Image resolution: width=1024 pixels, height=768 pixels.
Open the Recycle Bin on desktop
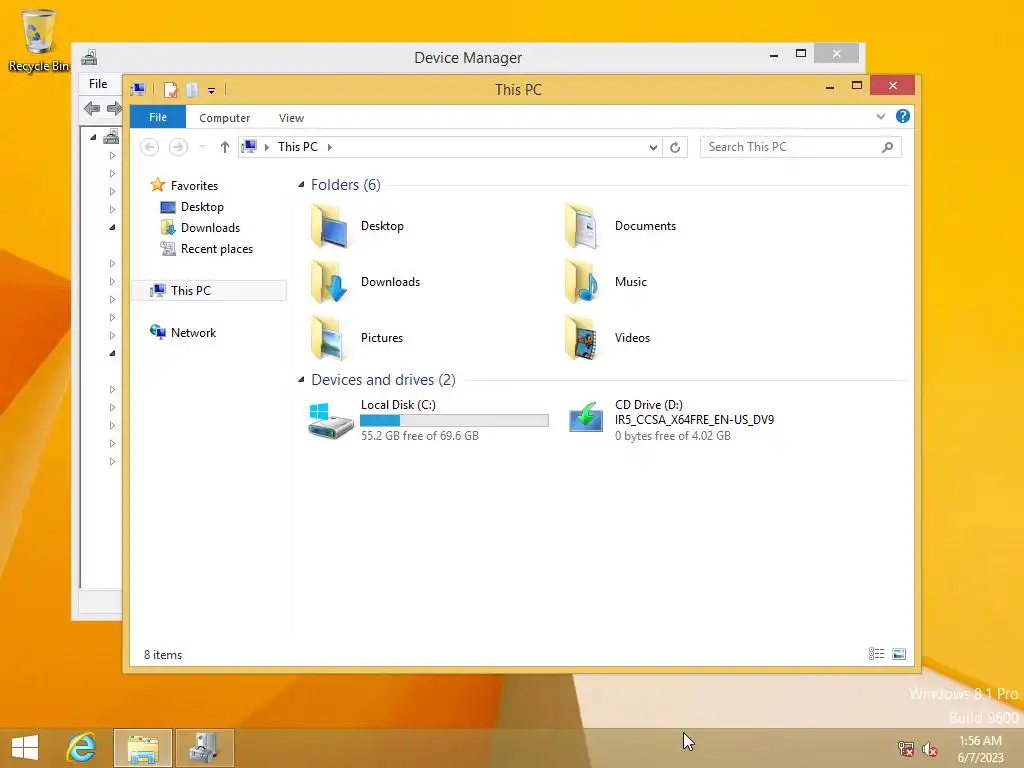coord(39,40)
